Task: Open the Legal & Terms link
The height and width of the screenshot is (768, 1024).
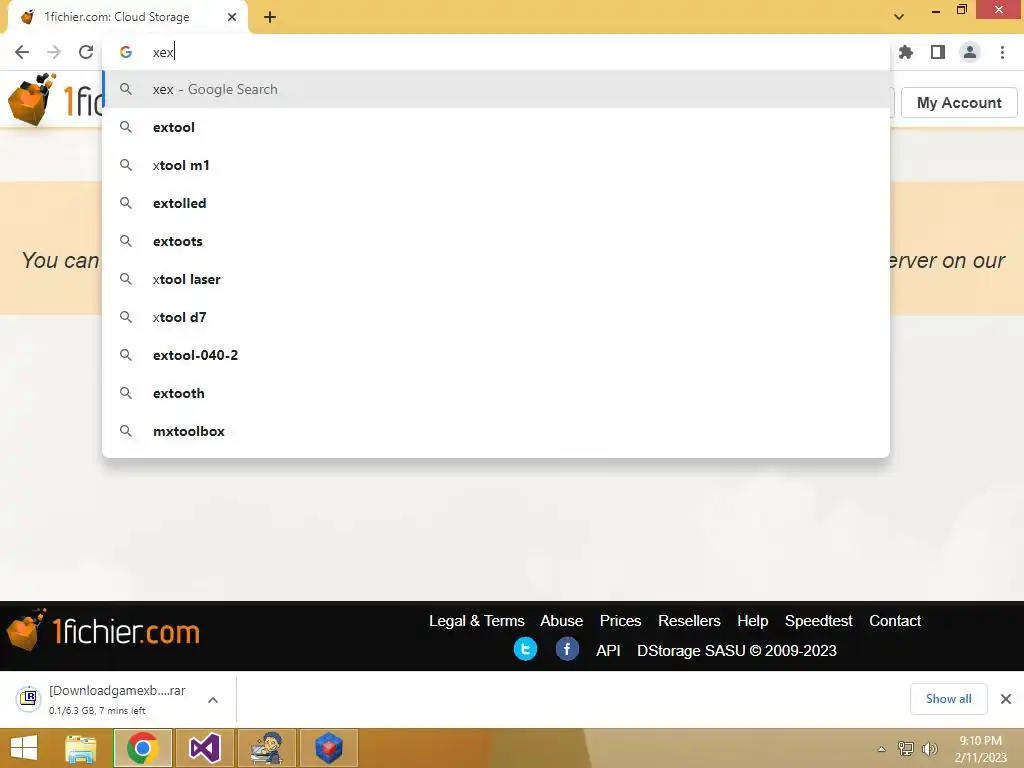Action: [x=477, y=620]
